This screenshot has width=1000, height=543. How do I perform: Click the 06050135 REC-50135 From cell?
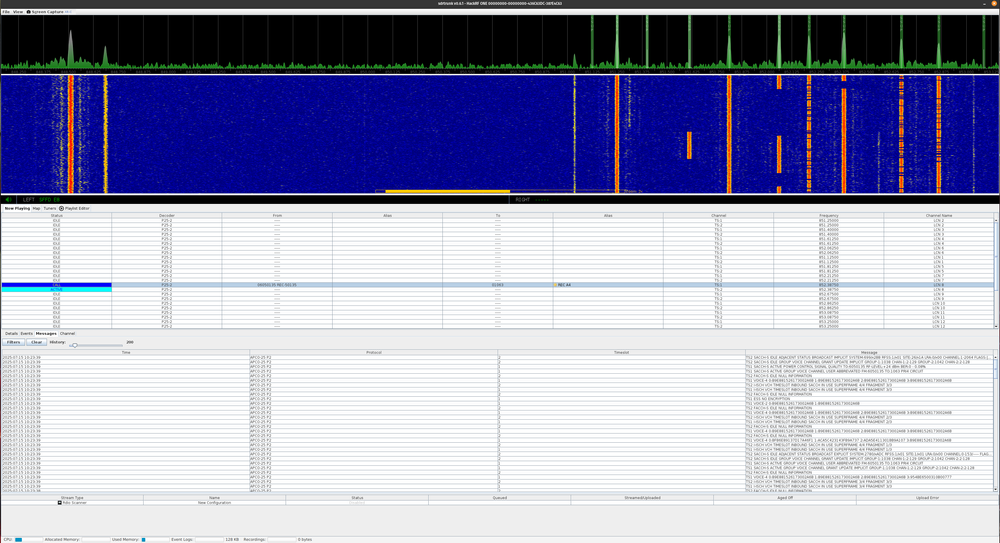(277, 285)
